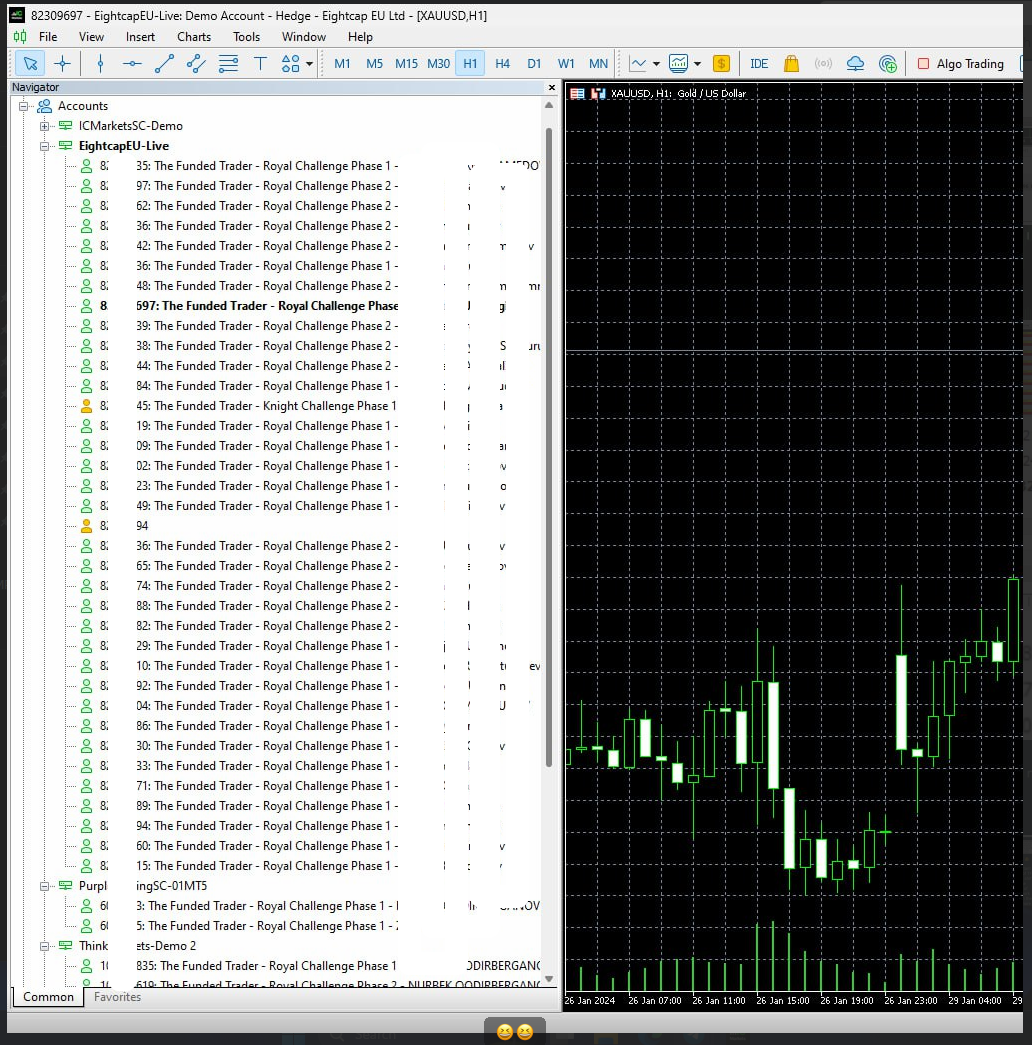Viewport: 1032px width, 1045px height.
Task: Collapse the Purpl server node
Action: 44,886
